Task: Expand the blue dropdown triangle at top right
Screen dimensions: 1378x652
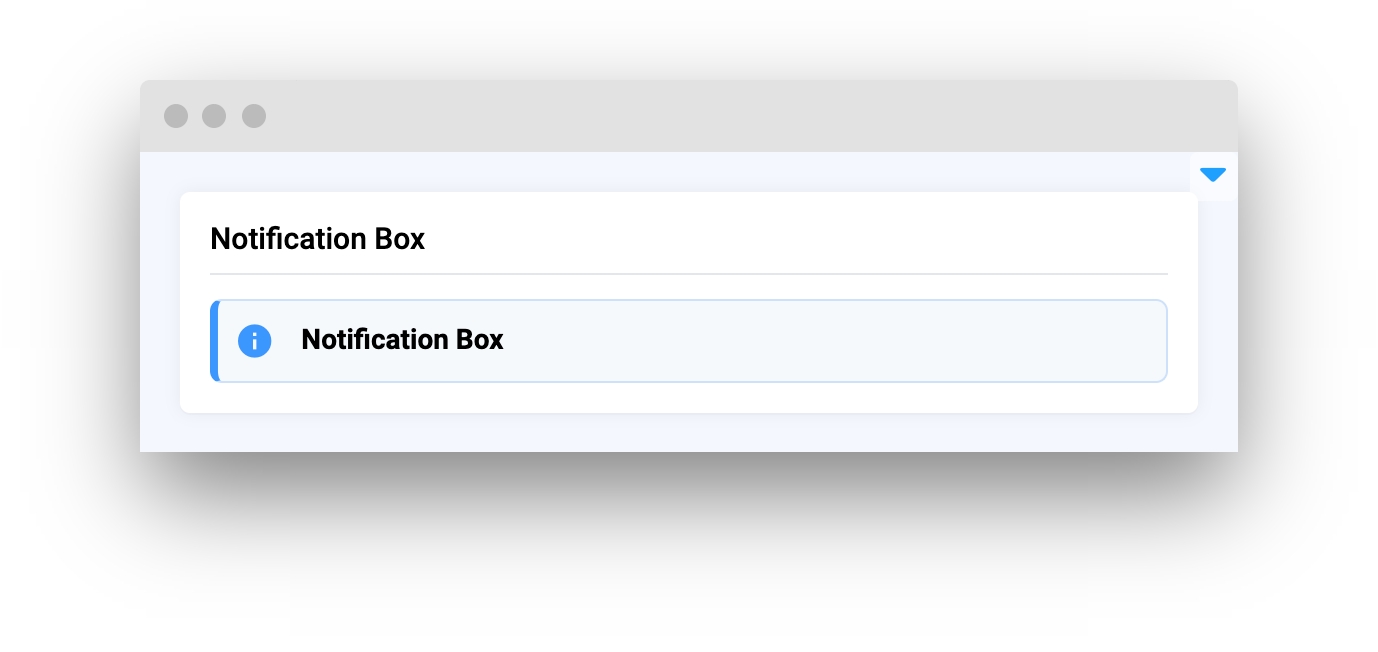Action: (1212, 175)
